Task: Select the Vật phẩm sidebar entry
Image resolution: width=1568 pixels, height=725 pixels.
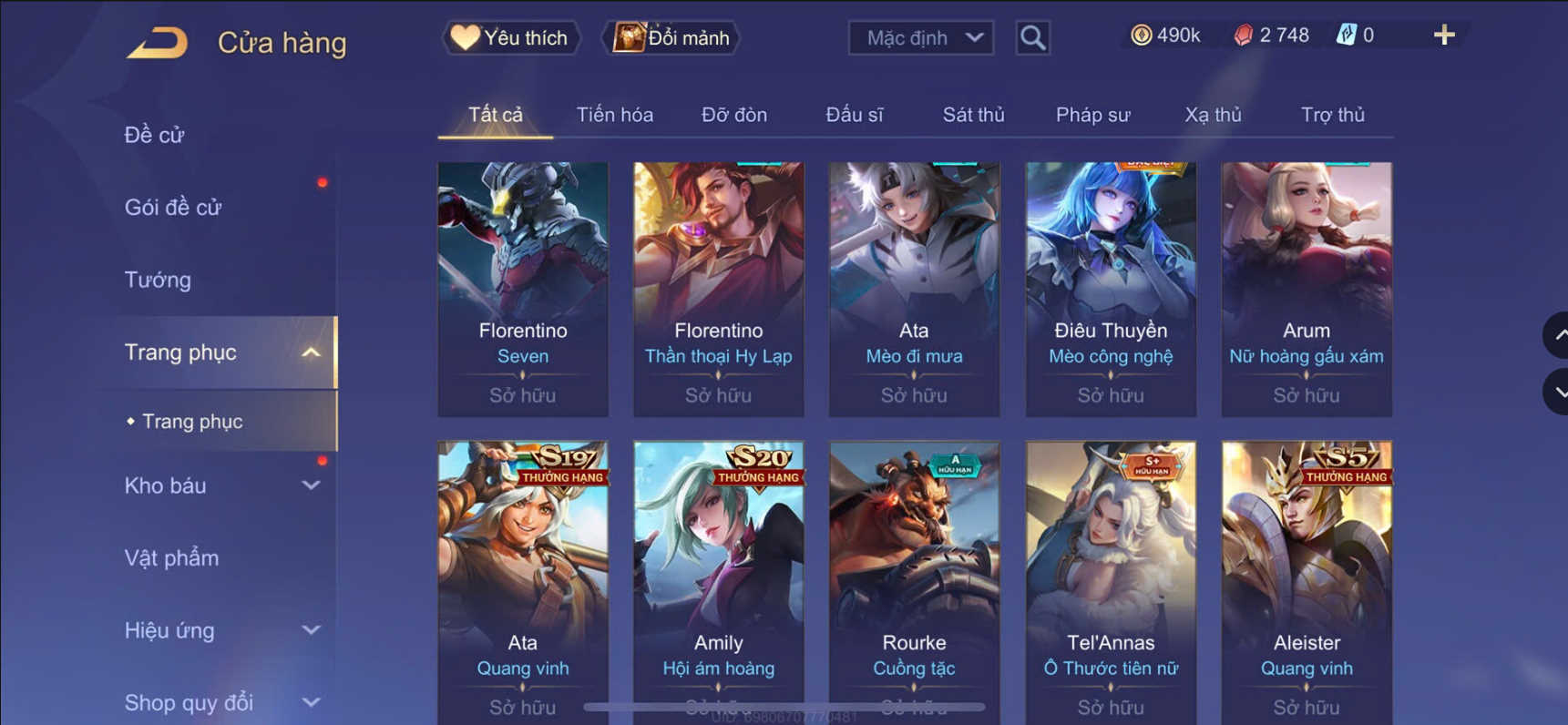Action: [x=171, y=557]
